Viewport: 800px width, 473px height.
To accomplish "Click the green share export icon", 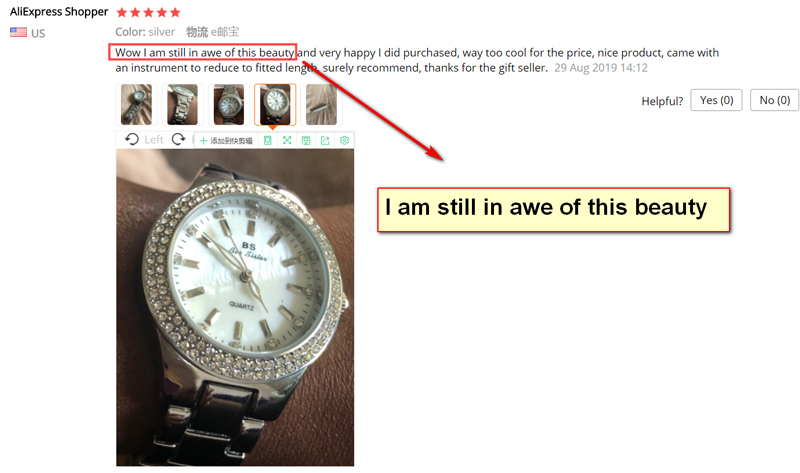I will pyautogui.click(x=325, y=140).
